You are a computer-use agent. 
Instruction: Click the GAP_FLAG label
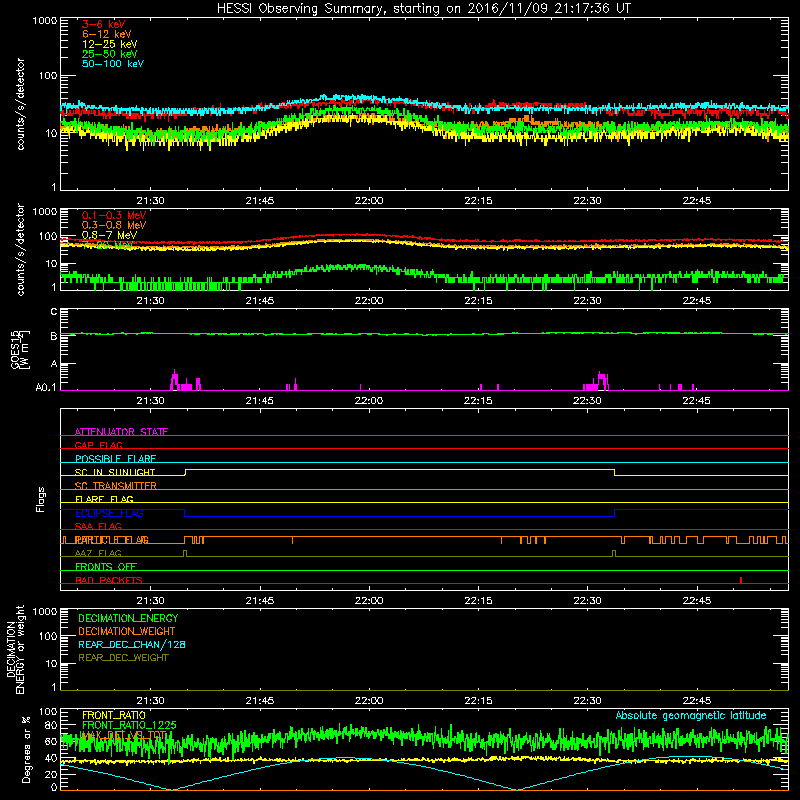[98, 445]
